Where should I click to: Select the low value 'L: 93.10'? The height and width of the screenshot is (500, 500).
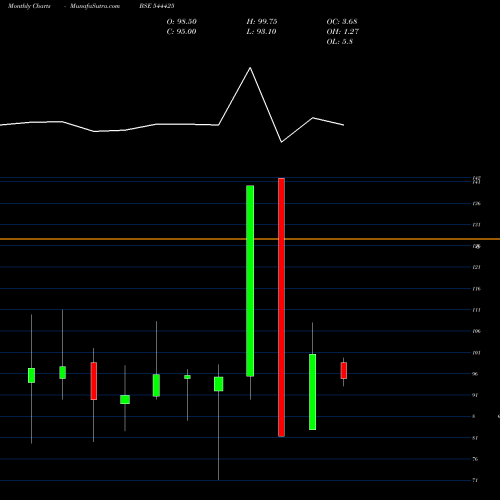pos(261,32)
